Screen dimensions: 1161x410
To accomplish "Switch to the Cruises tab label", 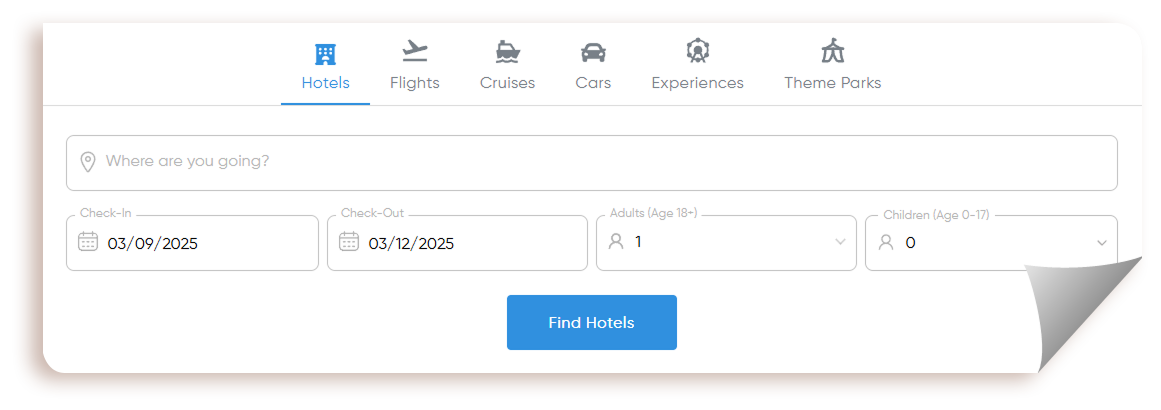I will (507, 83).
